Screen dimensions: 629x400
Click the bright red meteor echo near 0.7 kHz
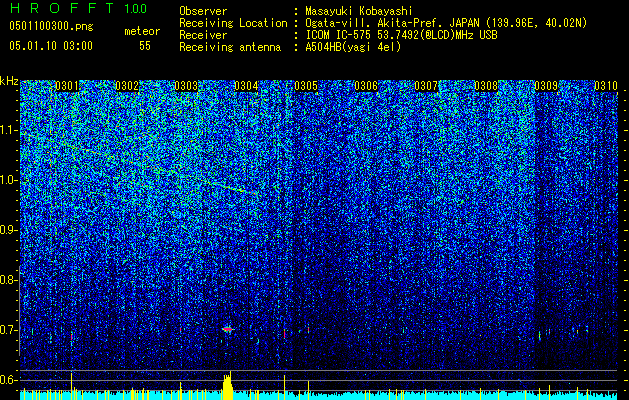(x=228, y=329)
